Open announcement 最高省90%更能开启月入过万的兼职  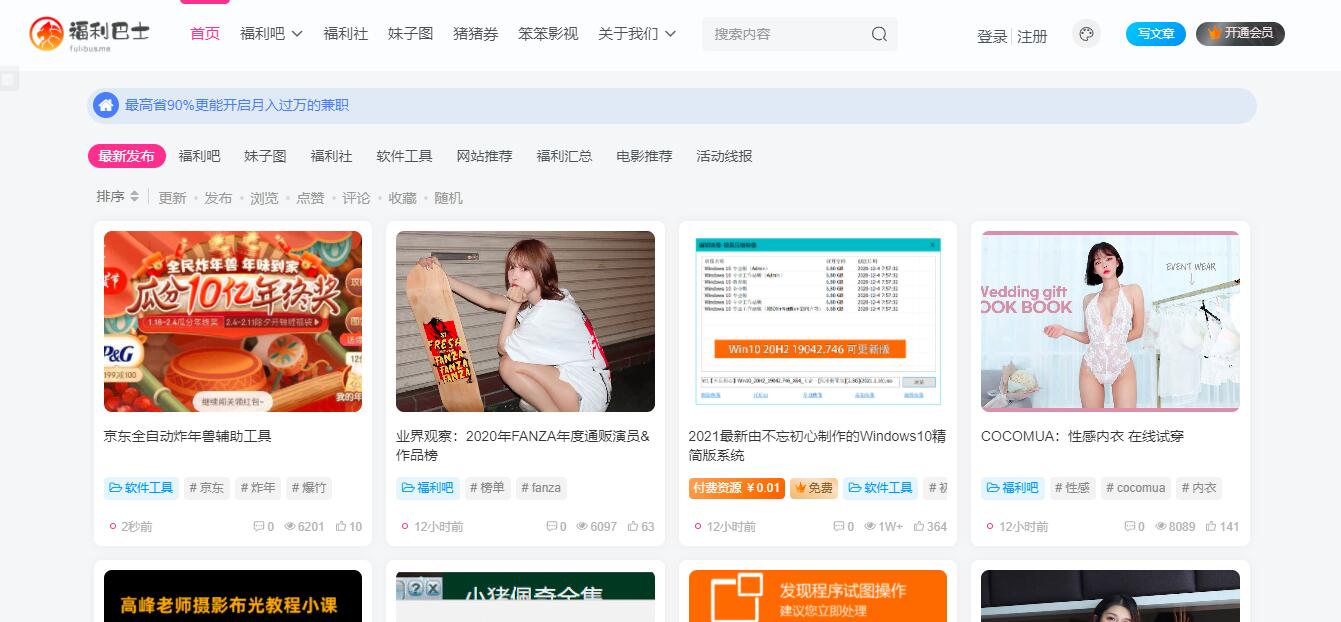click(237, 105)
